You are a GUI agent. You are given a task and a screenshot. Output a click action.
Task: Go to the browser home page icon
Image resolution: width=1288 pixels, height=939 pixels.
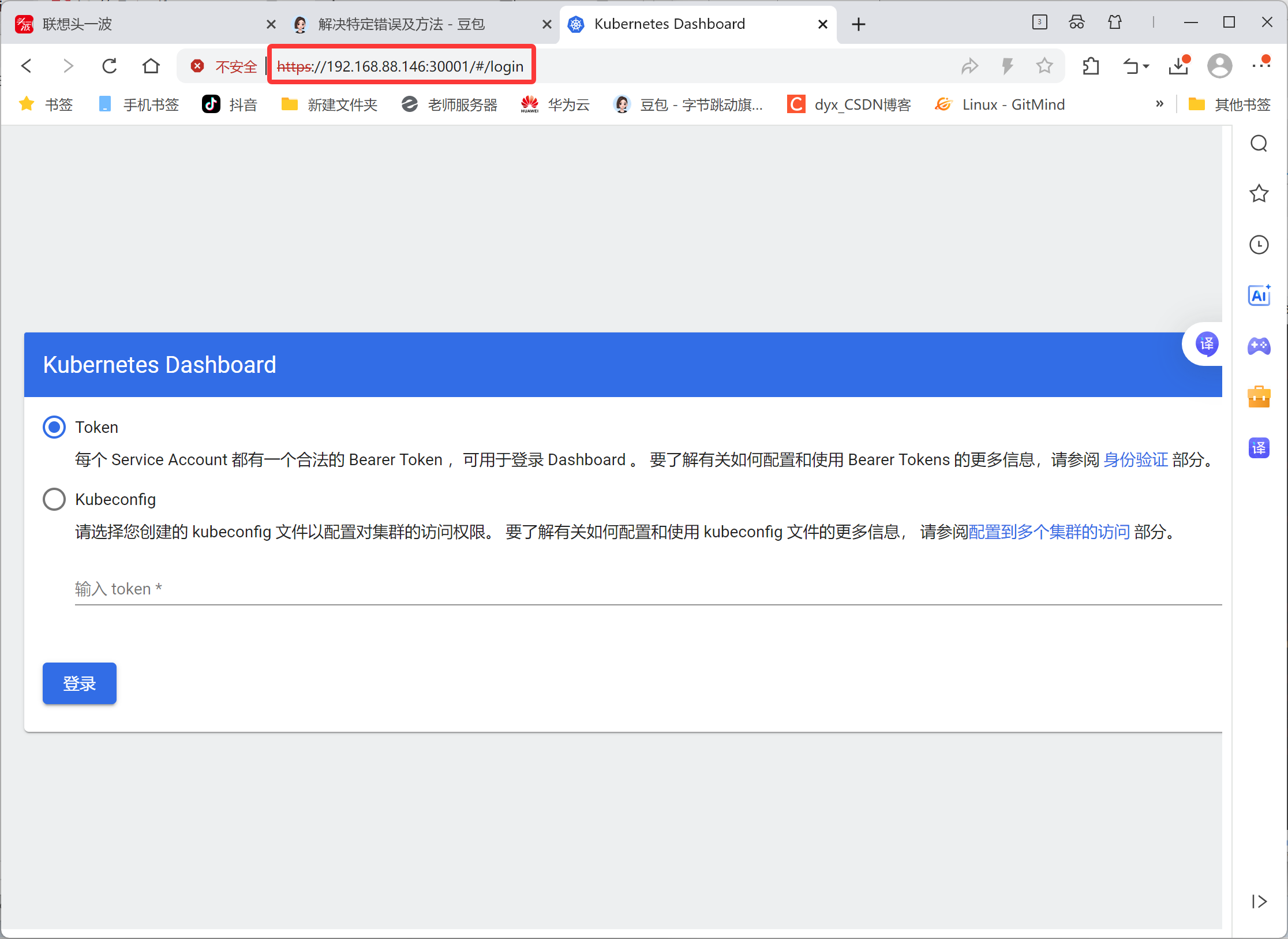[x=151, y=66]
